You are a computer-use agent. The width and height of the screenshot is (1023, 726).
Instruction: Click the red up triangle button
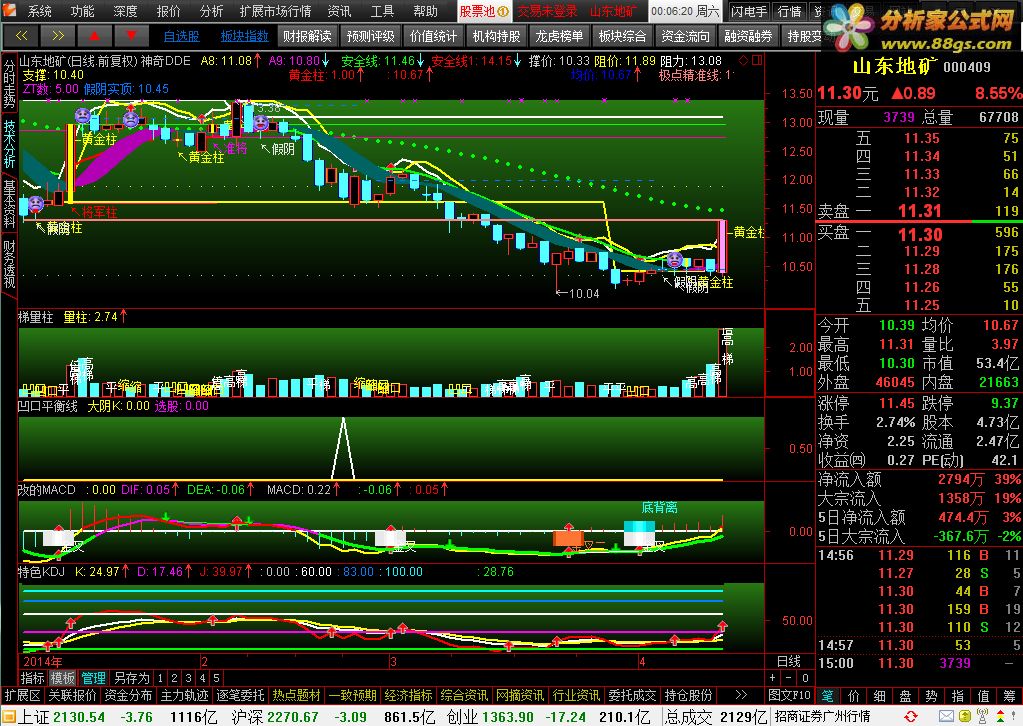coord(94,36)
